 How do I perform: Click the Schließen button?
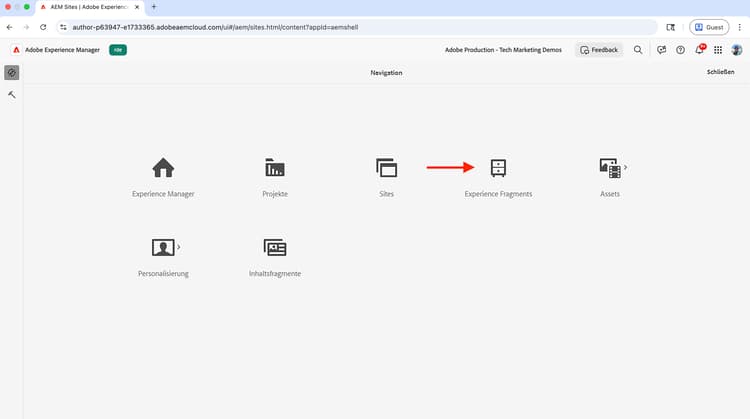[x=720, y=72]
